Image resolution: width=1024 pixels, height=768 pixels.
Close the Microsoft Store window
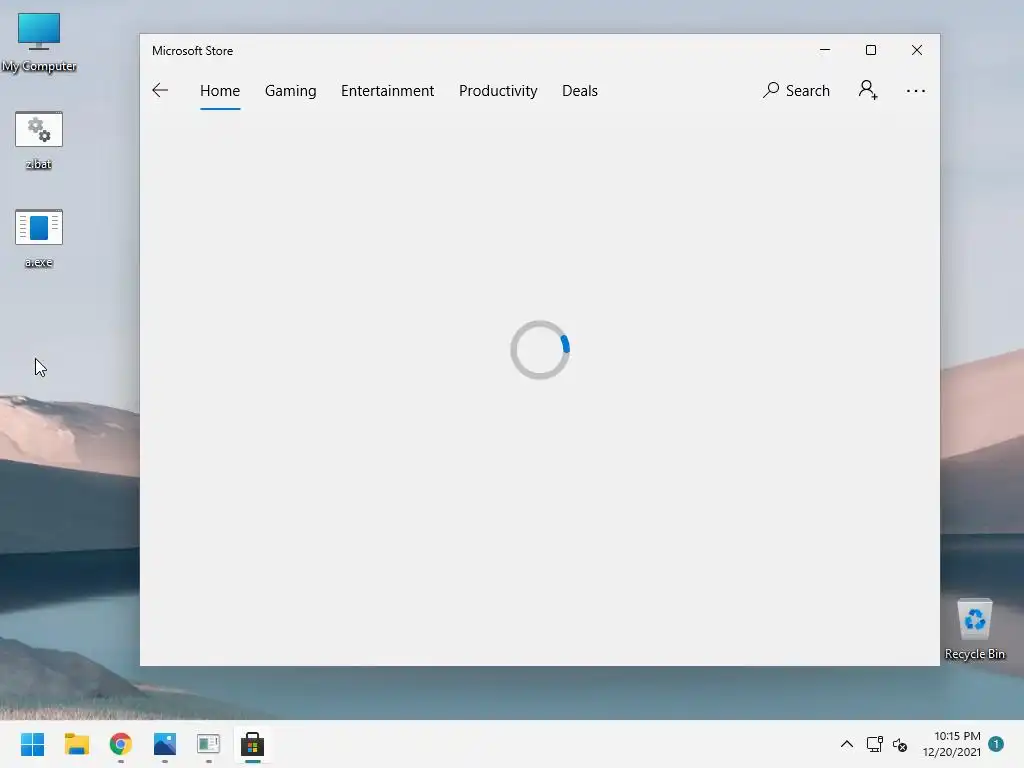(x=917, y=50)
